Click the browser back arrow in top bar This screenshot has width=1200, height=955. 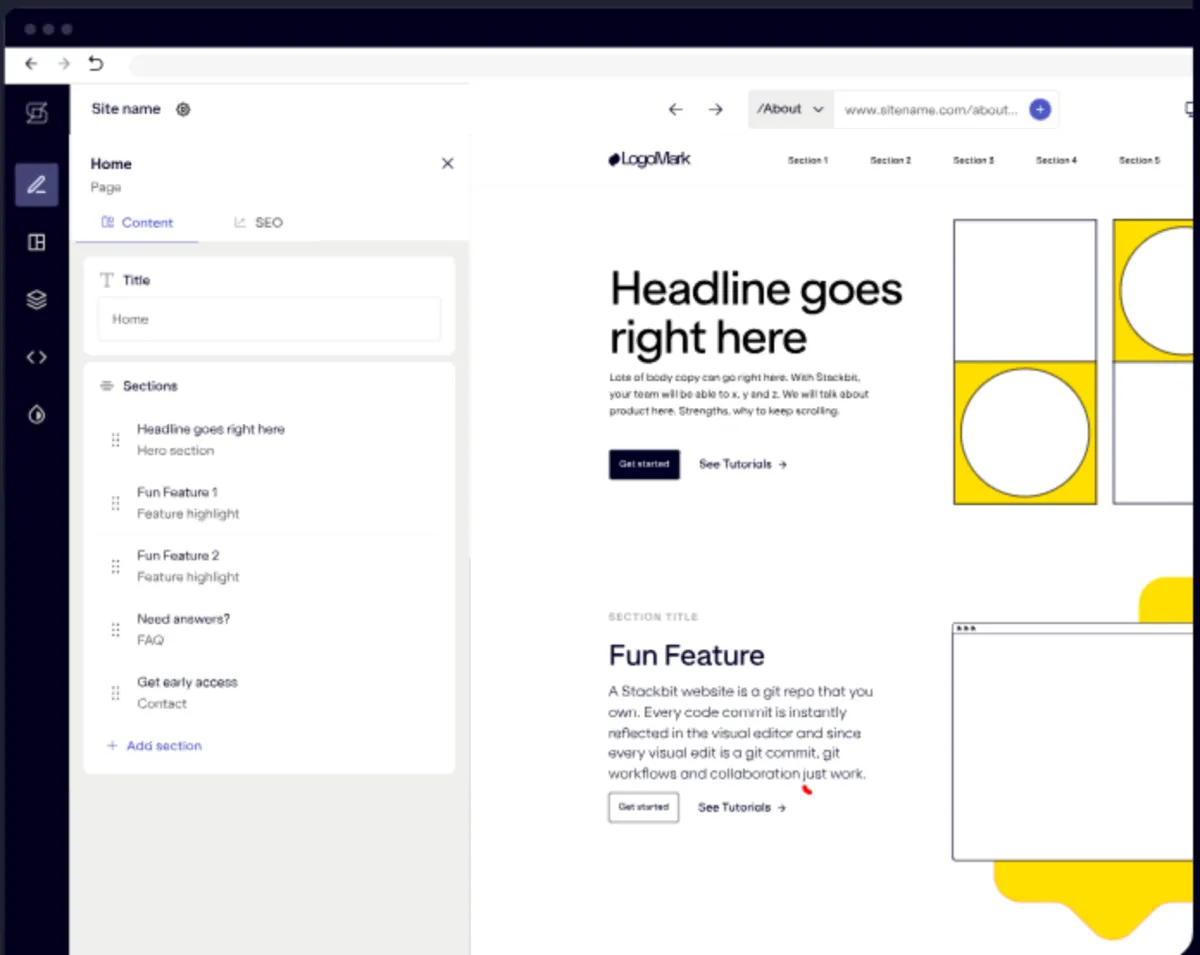(x=31, y=63)
